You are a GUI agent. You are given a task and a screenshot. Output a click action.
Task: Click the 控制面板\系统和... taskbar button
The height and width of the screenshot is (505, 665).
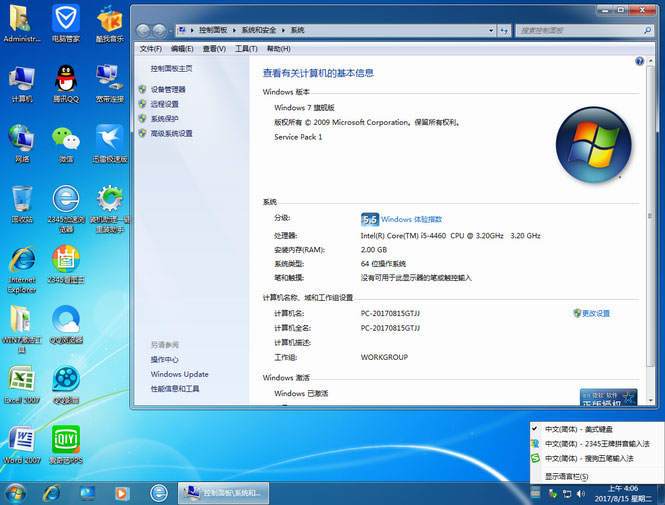pos(224,494)
